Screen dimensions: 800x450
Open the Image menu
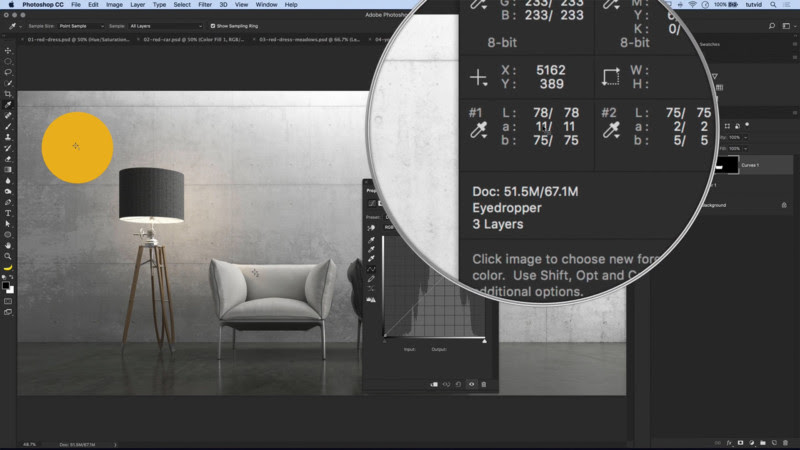(114, 5)
